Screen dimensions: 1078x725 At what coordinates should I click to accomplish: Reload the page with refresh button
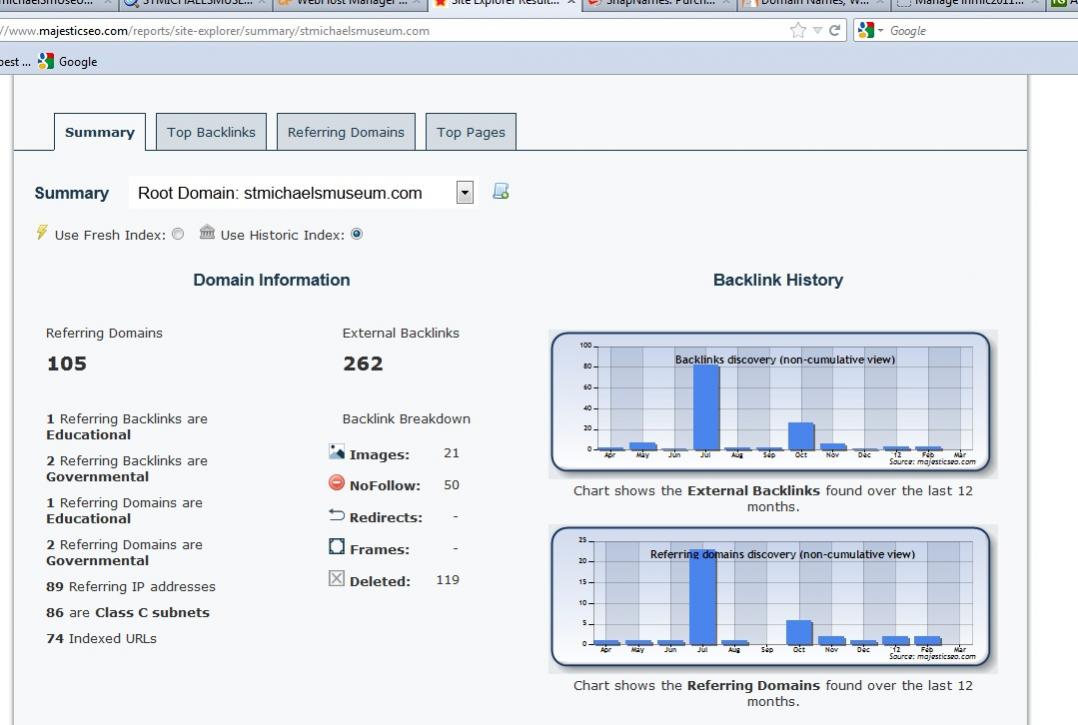[x=834, y=30]
